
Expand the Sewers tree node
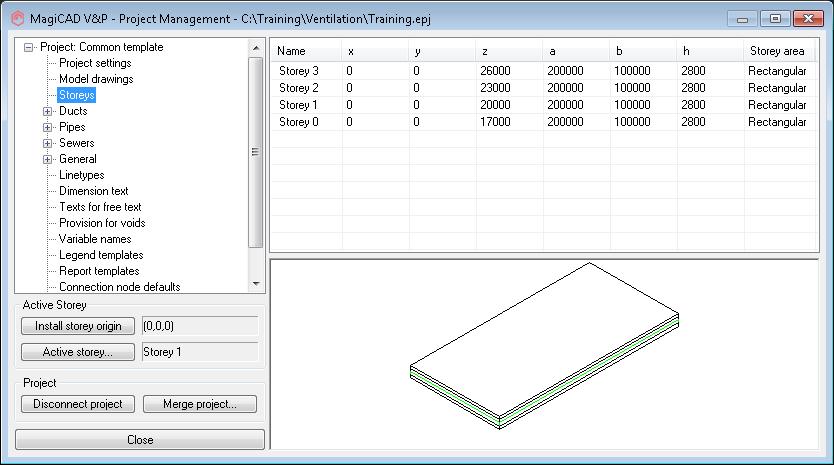click(47, 143)
